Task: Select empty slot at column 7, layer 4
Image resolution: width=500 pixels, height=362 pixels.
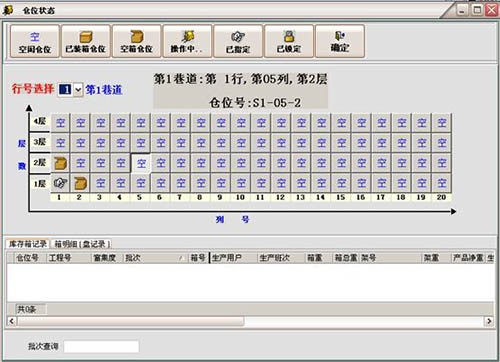Action: (181, 123)
